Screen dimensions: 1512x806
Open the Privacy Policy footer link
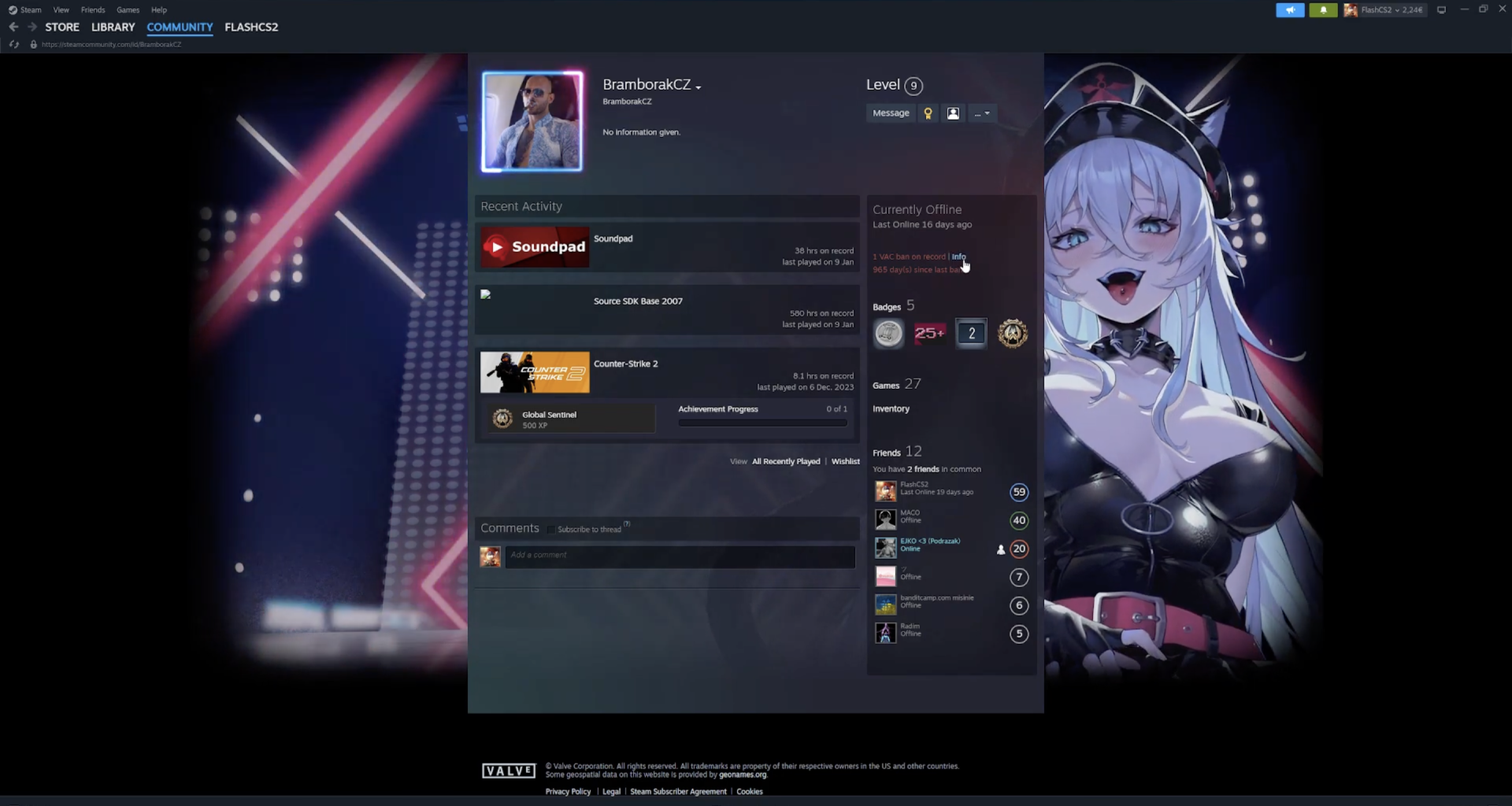(x=568, y=792)
